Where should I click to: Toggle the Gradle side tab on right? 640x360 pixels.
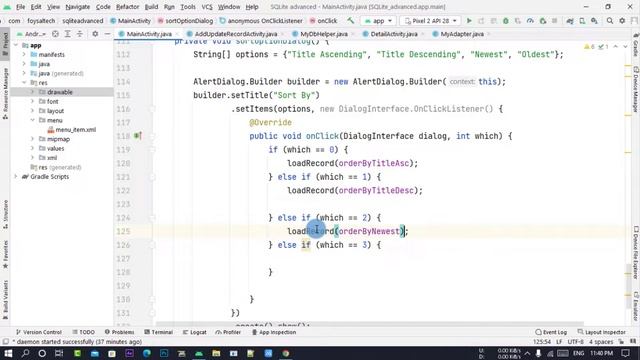[636, 45]
